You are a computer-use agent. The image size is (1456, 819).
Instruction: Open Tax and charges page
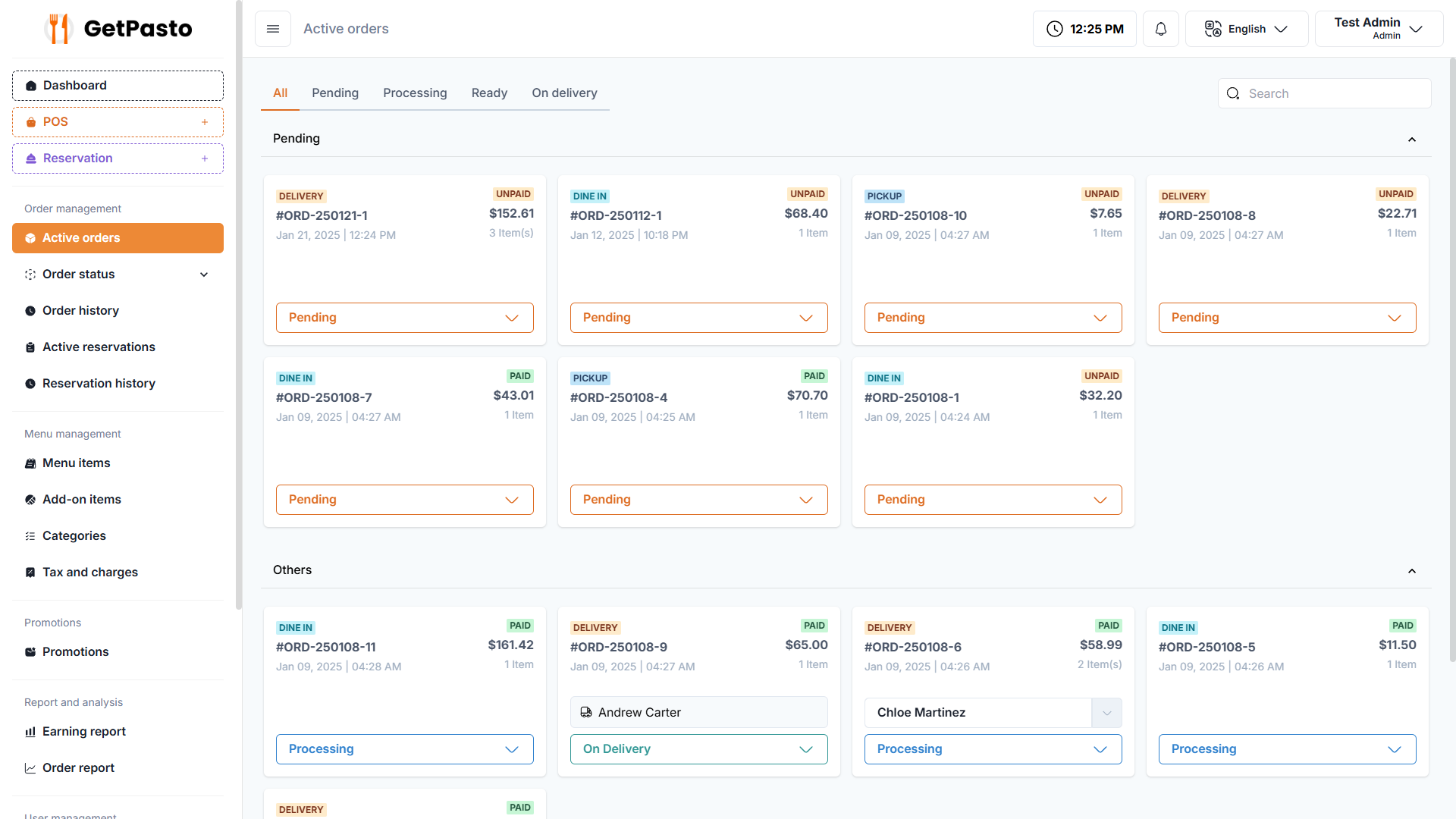tap(89, 572)
